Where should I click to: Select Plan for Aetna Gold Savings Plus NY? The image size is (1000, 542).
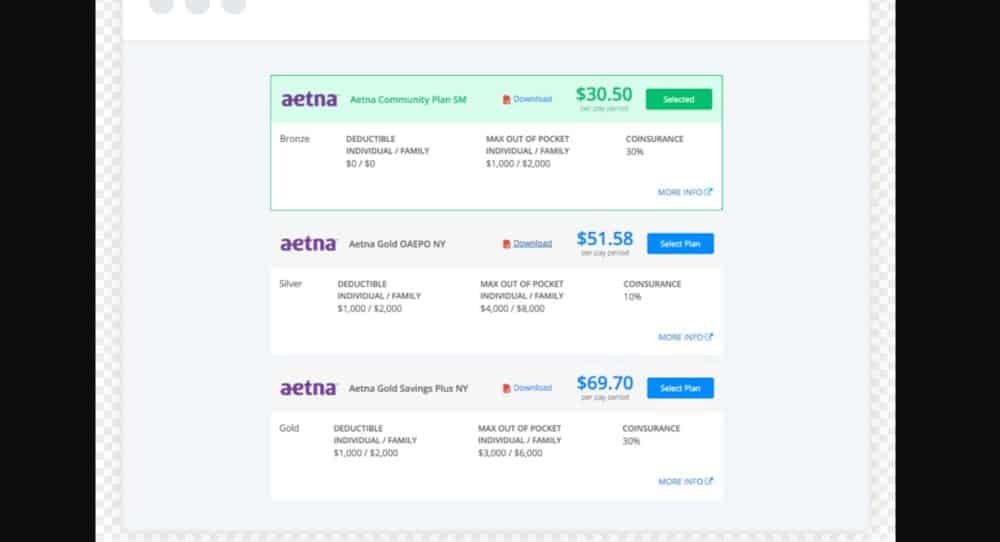pos(680,388)
